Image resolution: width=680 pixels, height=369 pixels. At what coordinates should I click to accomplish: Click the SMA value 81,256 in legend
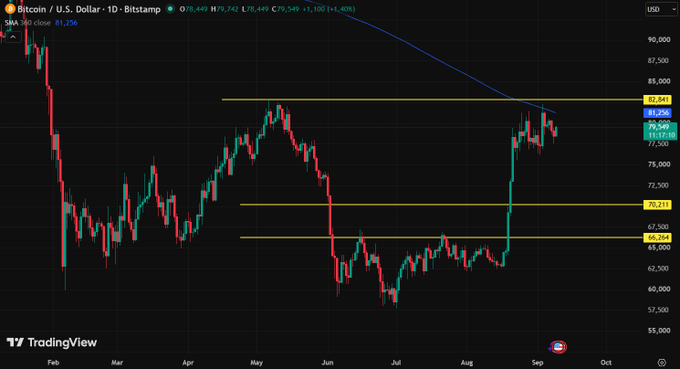pos(66,23)
